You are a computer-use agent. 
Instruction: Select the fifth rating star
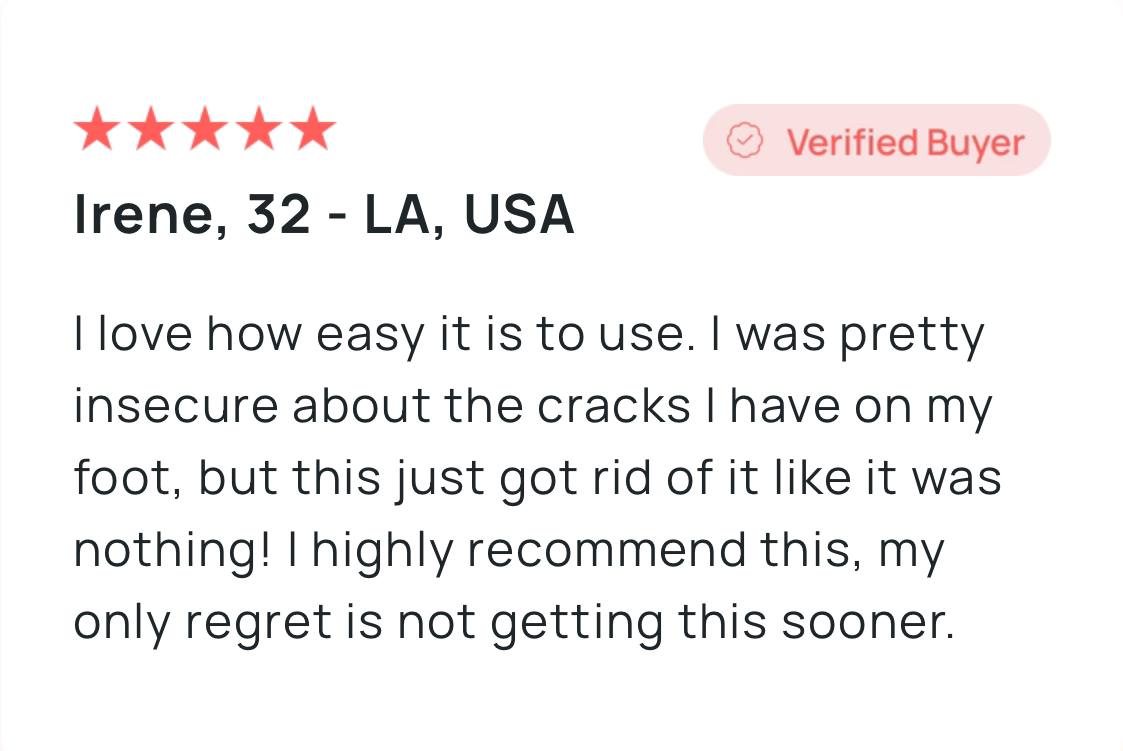click(x=312, y=128)
